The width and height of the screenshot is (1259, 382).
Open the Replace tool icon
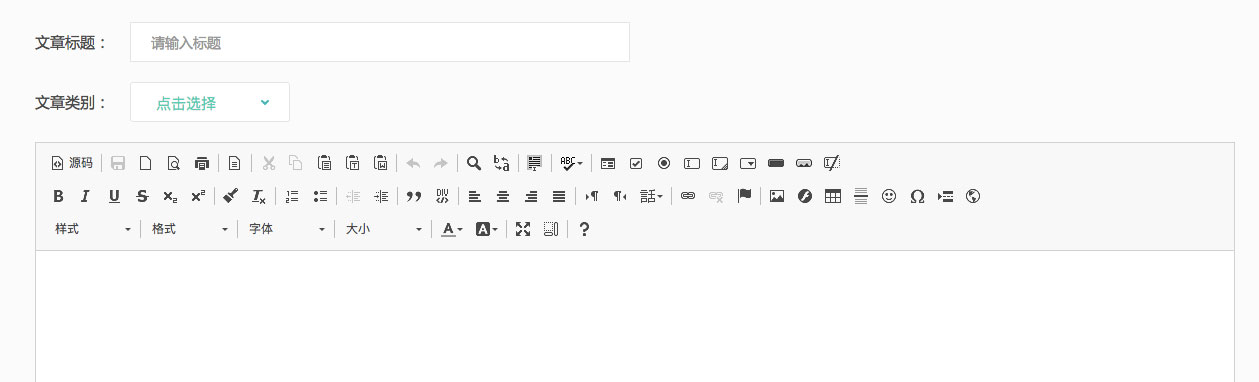[x=502, y=163]
